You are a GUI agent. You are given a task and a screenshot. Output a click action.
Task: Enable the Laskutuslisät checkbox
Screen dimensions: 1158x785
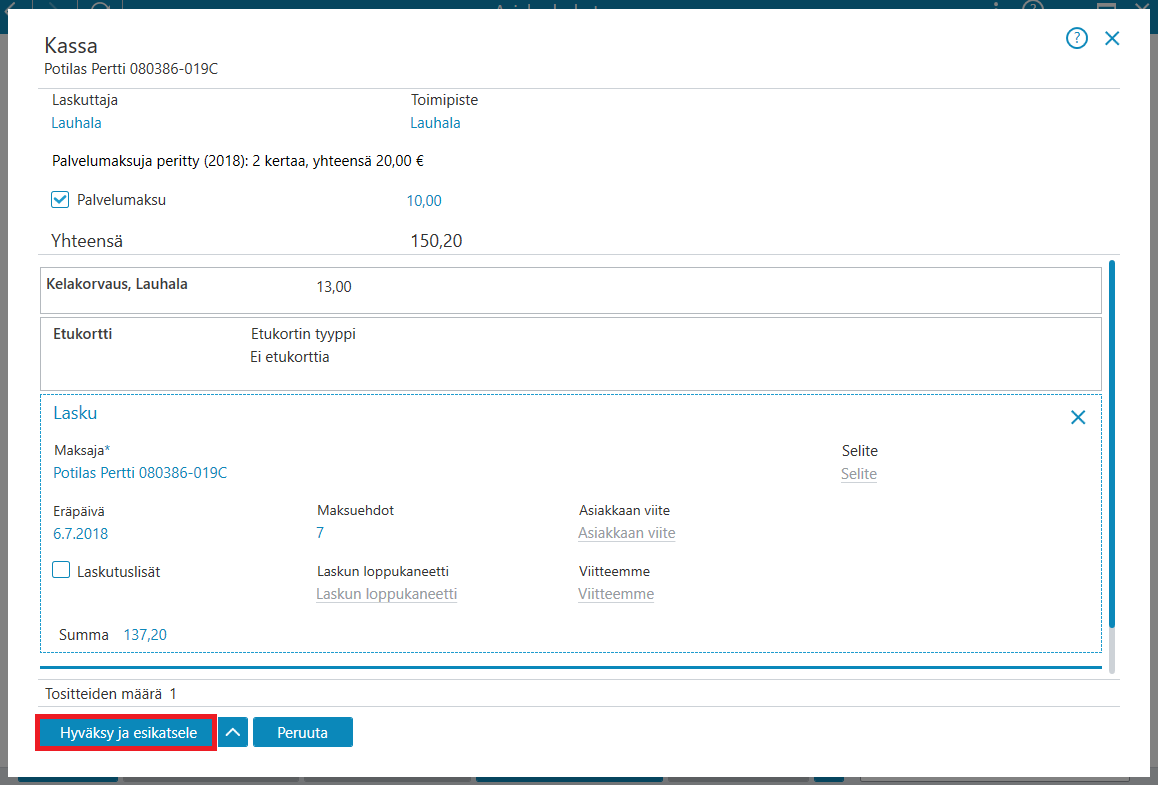[61, 570]
